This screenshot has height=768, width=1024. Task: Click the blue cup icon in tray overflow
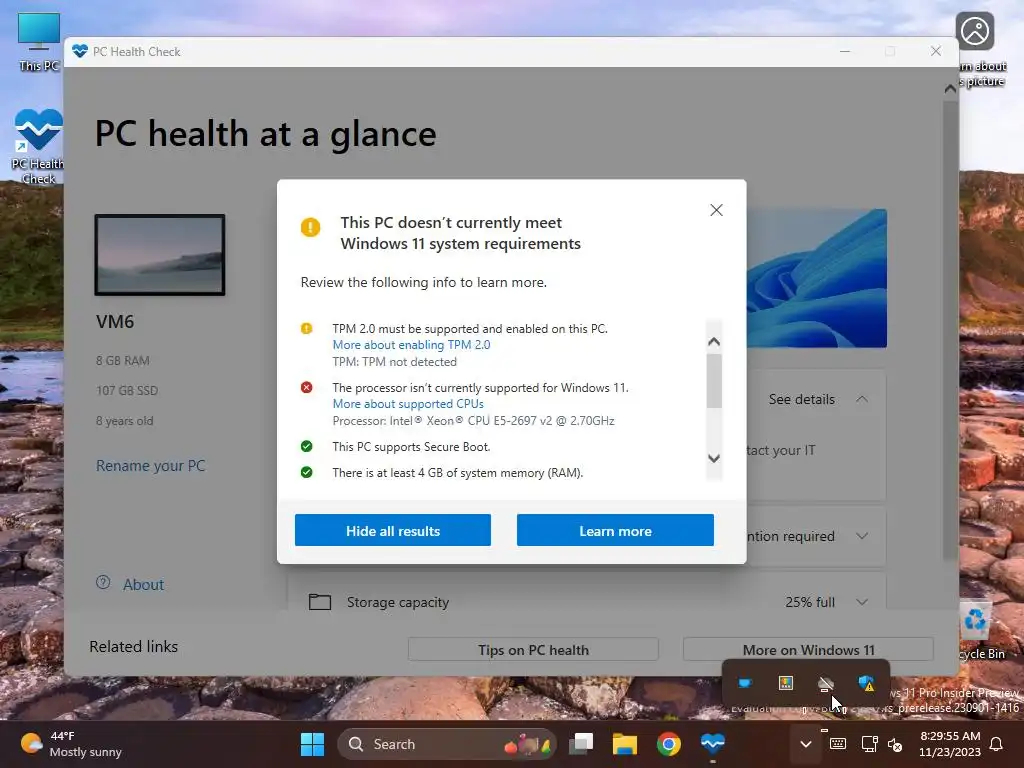744,683
